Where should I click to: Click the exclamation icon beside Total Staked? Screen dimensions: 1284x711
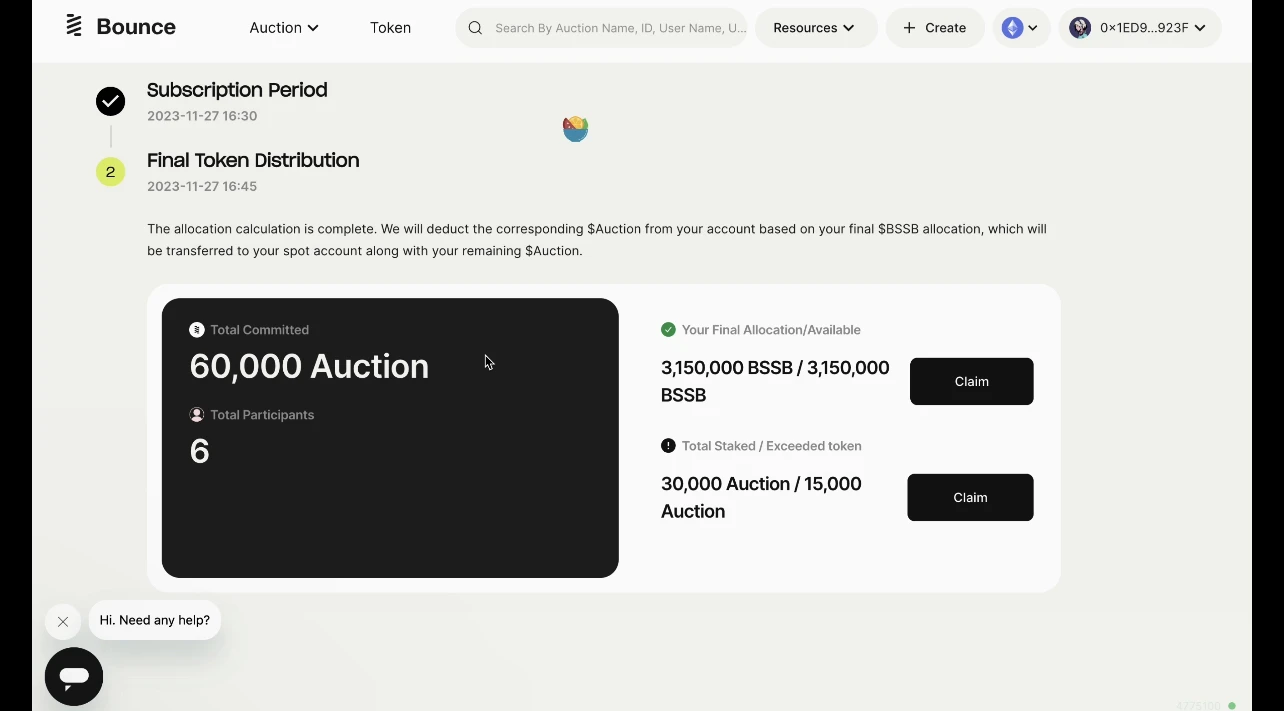click(x=666, y=446)
